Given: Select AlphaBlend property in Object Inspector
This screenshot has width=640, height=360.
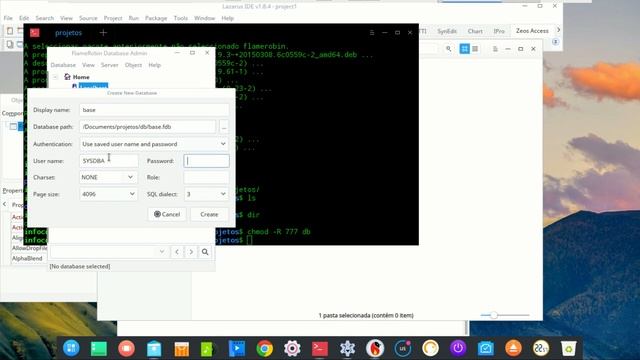Looking at the screenshot, I should click(27, 258).
